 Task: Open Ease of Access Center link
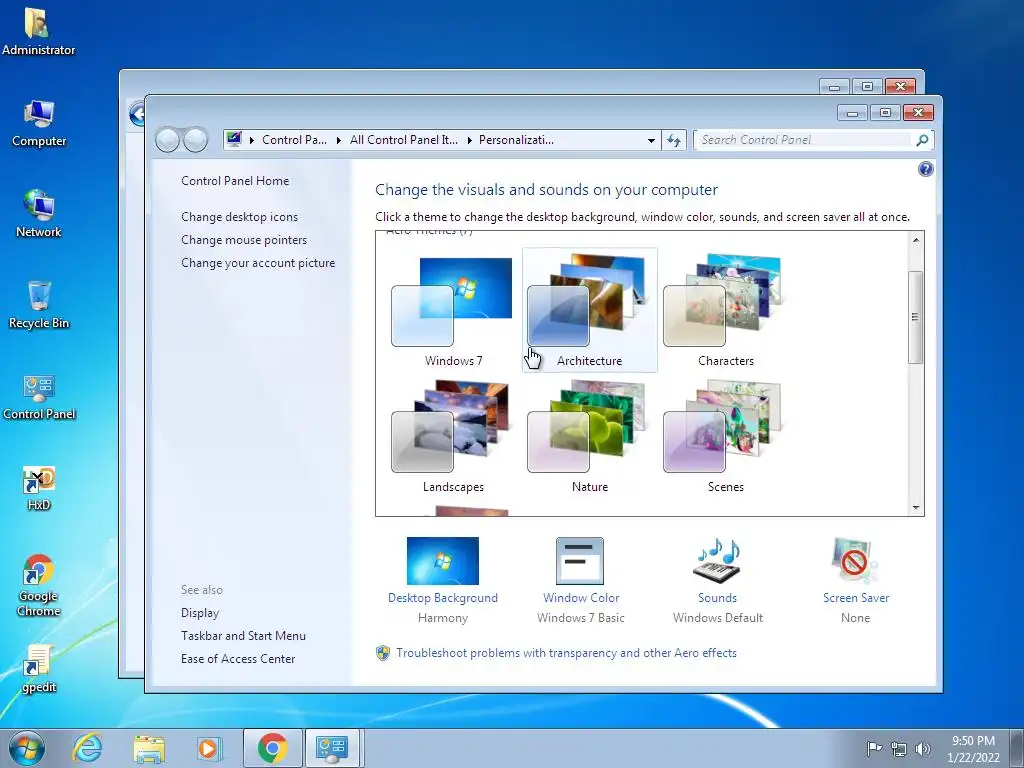[x=238, y=658]
